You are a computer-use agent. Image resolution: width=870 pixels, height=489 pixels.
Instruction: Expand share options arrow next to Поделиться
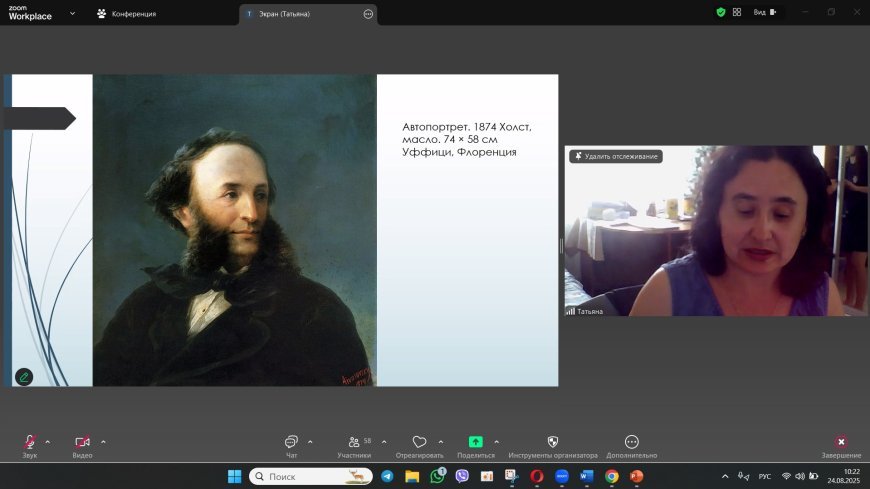coord(497,442)
